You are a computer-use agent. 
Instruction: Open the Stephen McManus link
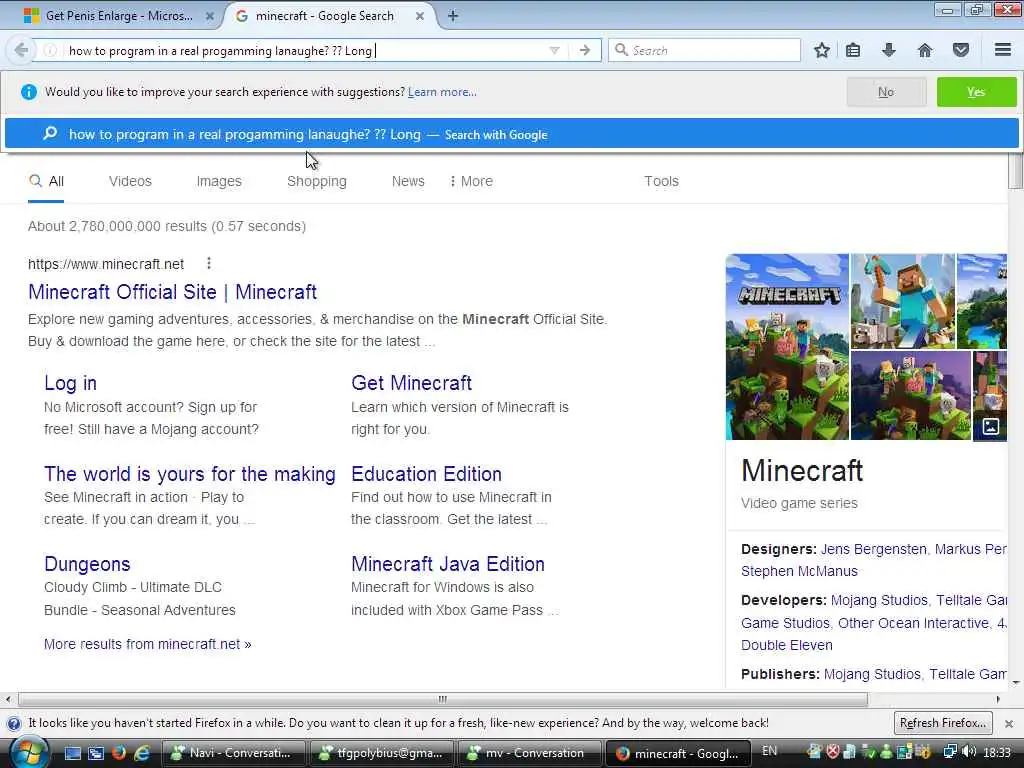pos(799,571)
